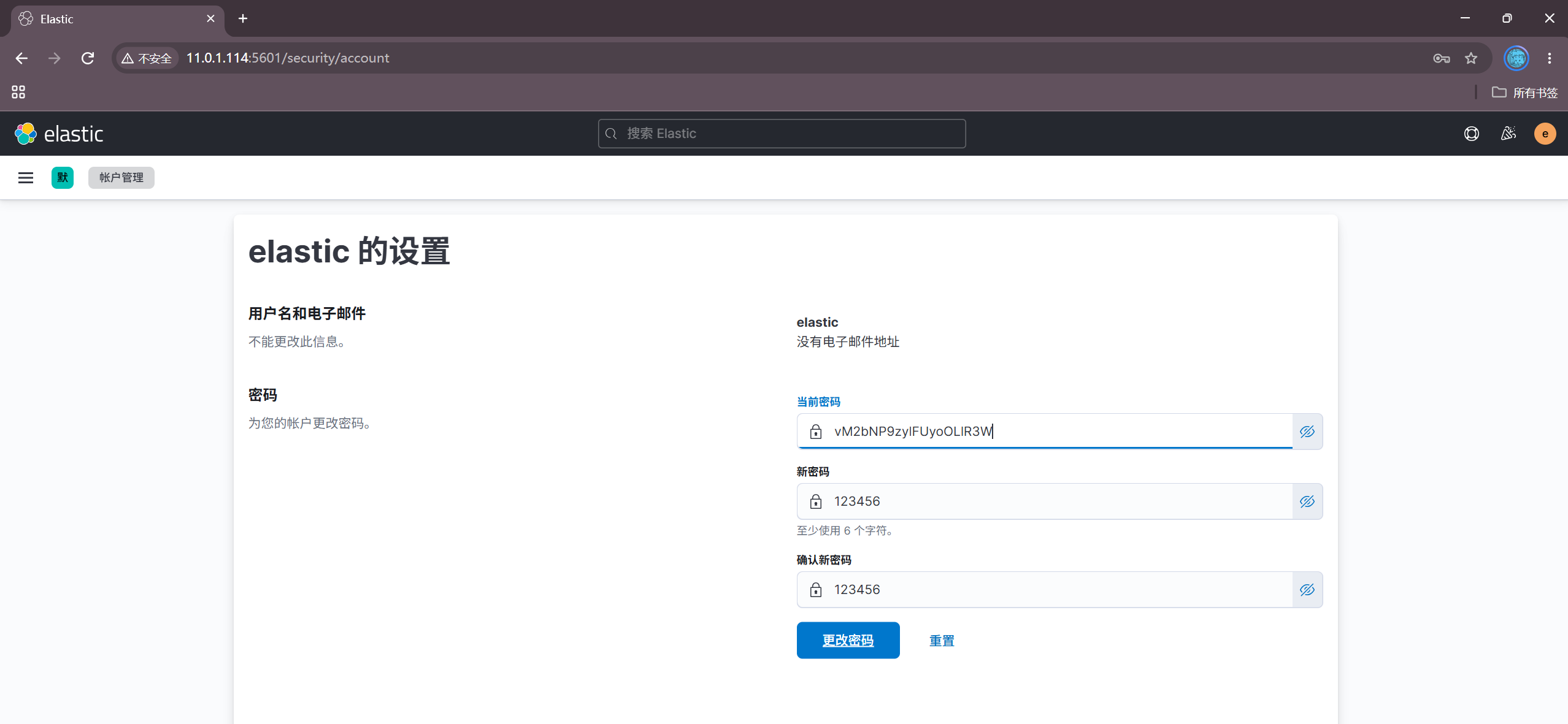Open the help menu lifebuoy icon
Viewport: 1568px width, 724px height.
tap(1471, 134)
